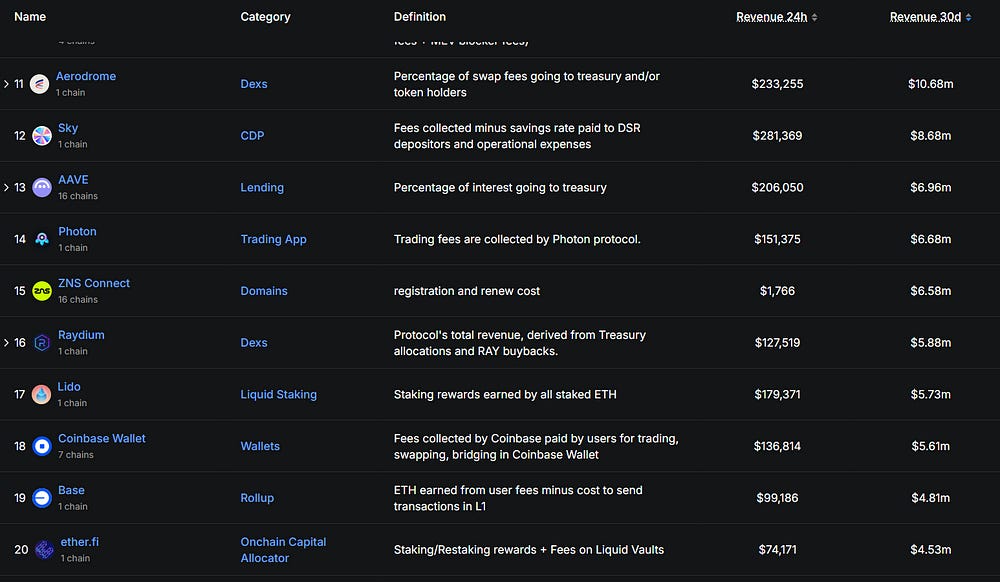The height and width of the screenshot is (582, 1000).
Task: Open the Coinbase Wallet link
Action: click(101, 438)
